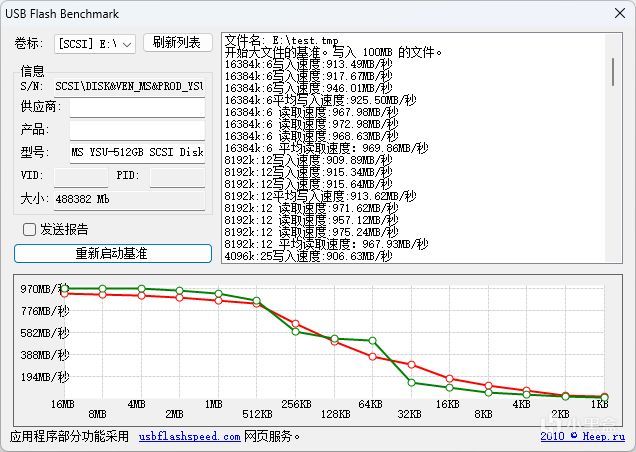Click the green read-speed point at 64KB

373,341
